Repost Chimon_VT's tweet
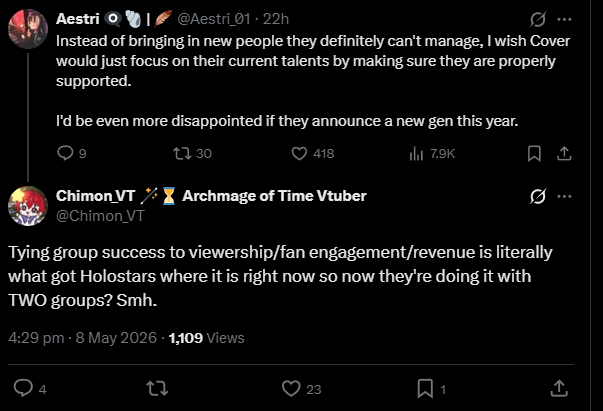The height and width of the screenshot is (411, 603). click(x=157, y=388)
